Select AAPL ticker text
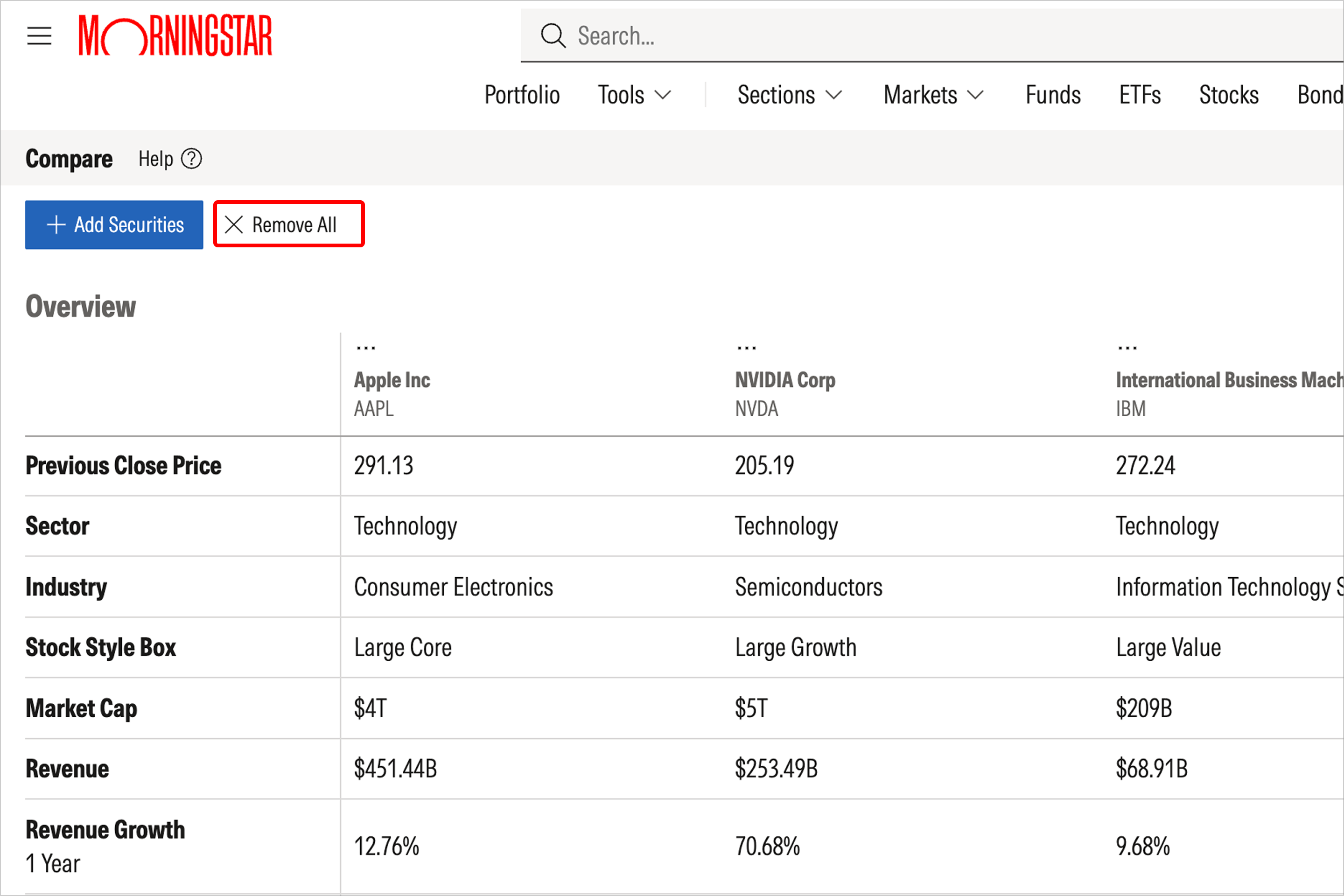 pos(374,409)
